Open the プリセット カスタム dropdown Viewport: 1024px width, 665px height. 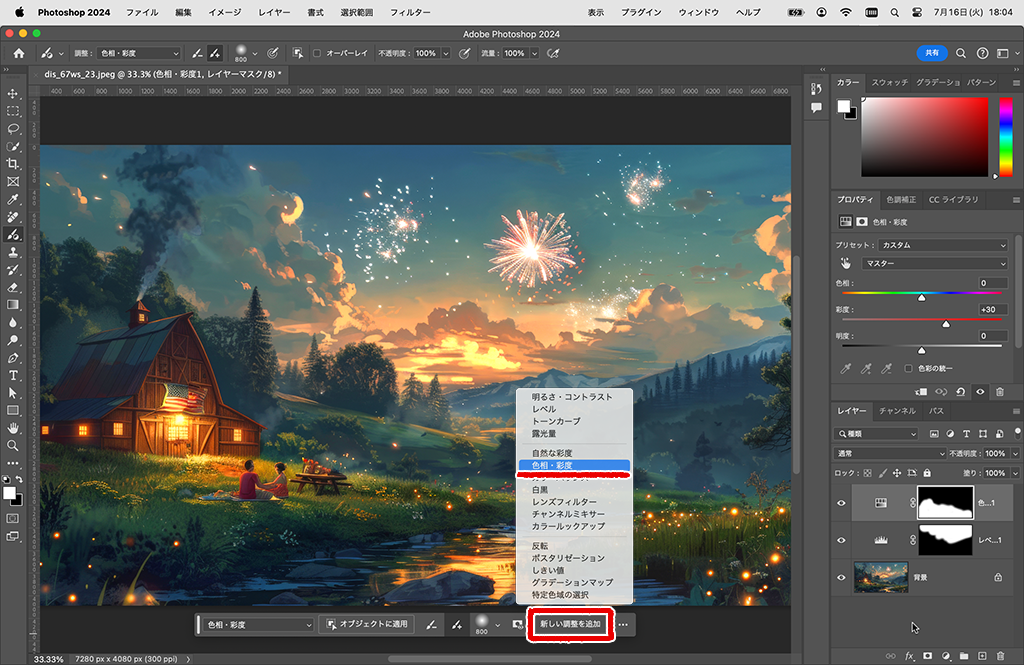[943, 245]
